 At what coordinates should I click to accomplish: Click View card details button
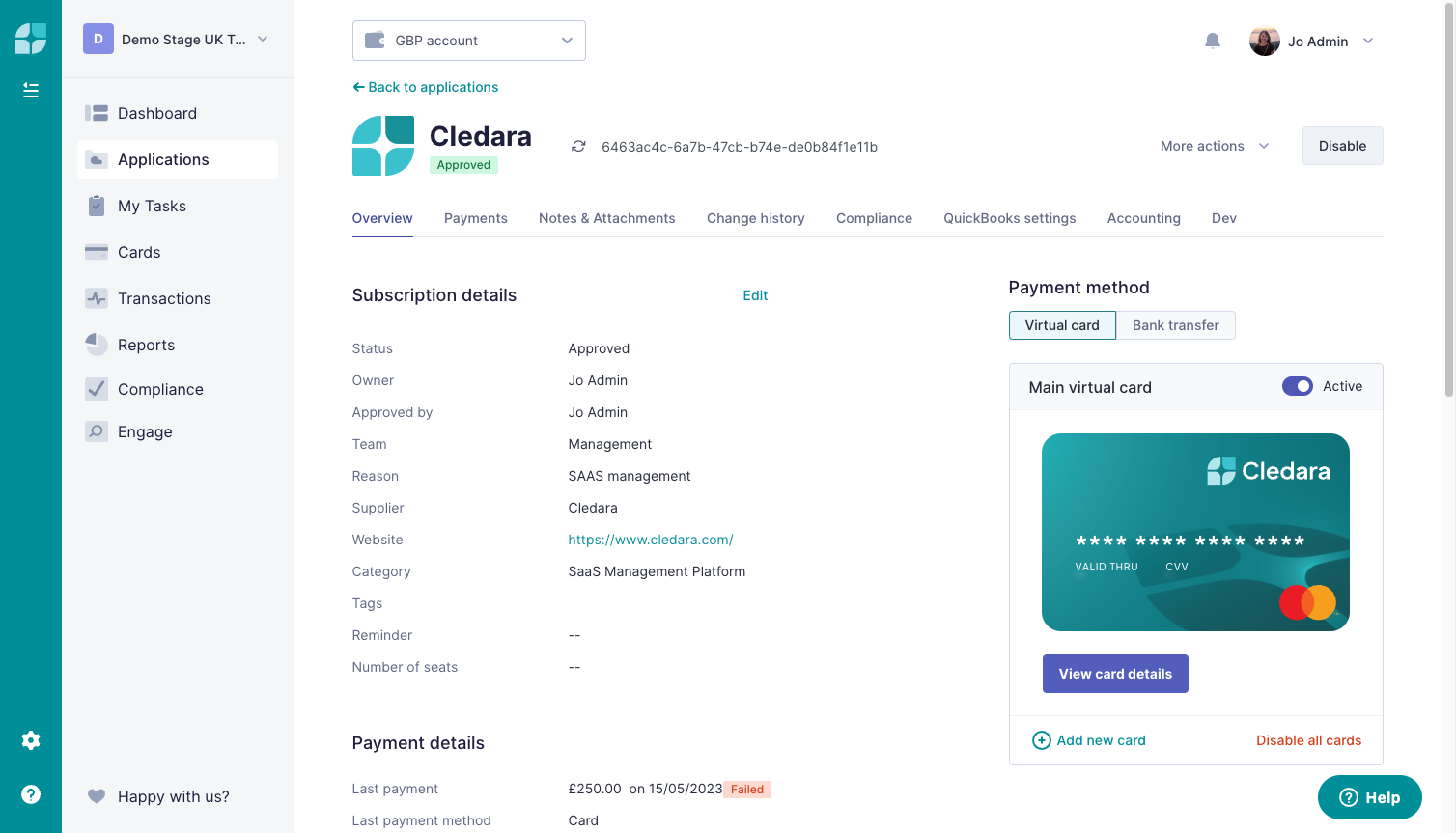point(1115,674)
